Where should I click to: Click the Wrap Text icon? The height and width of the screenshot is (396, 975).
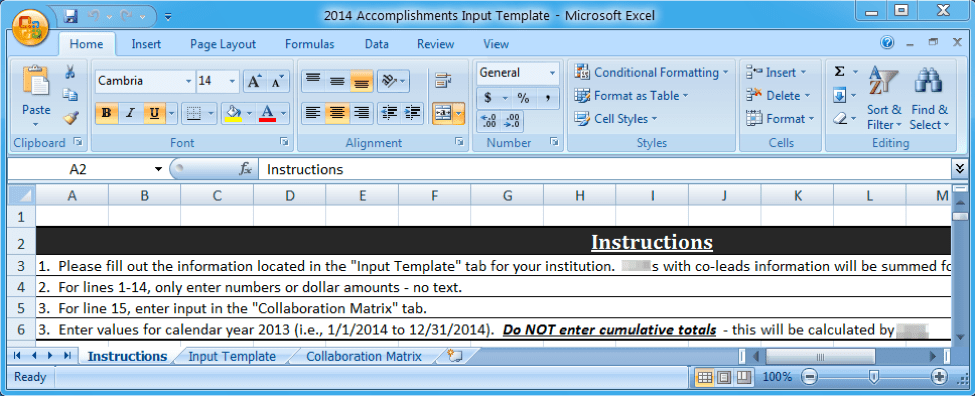point(443,80)
